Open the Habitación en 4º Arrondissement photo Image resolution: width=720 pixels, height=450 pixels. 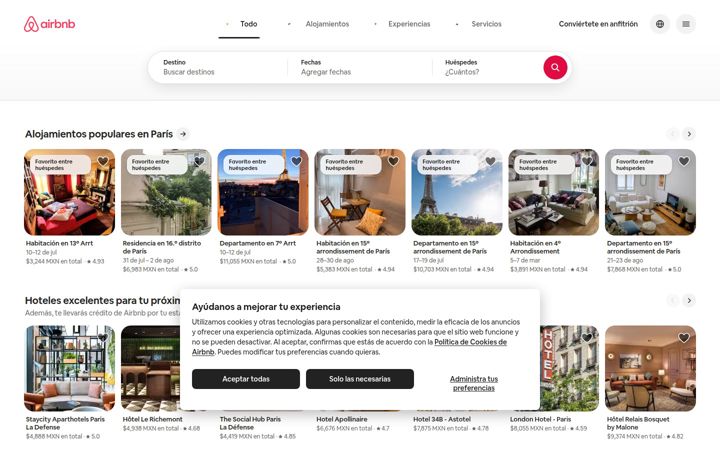tap(554, 192)
